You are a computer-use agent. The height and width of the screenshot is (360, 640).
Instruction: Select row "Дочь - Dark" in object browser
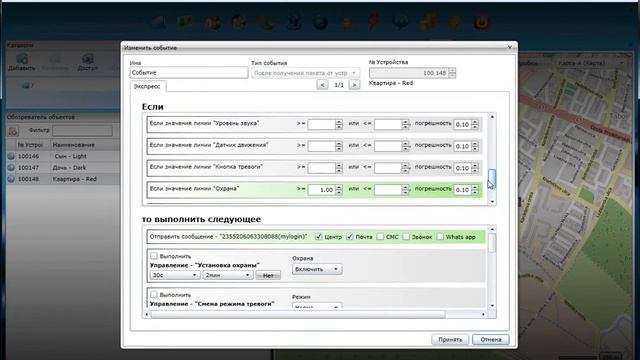point(63,167)
